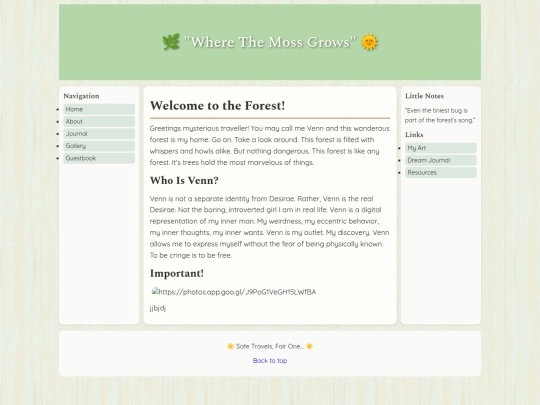
Task: Go to the About page
Action: 99,122
